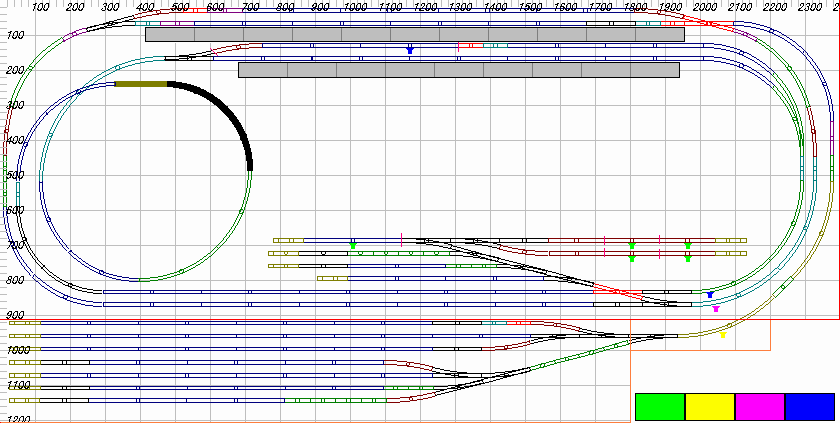Click the blue marker just above the magenta marker
840x423 pixels.
click(x=709, y=295)
